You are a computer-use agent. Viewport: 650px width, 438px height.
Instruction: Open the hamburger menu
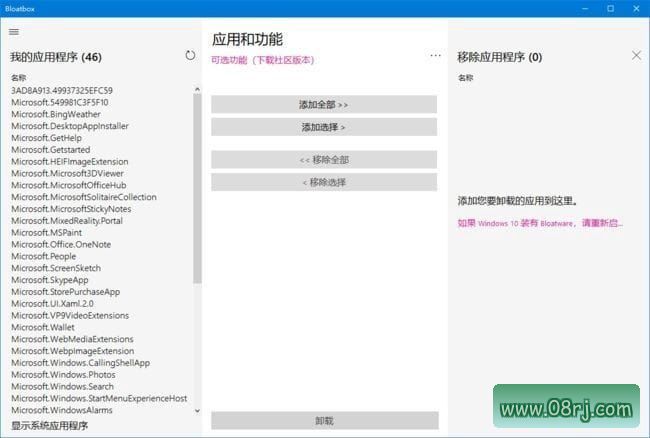[x=14, y=32]
